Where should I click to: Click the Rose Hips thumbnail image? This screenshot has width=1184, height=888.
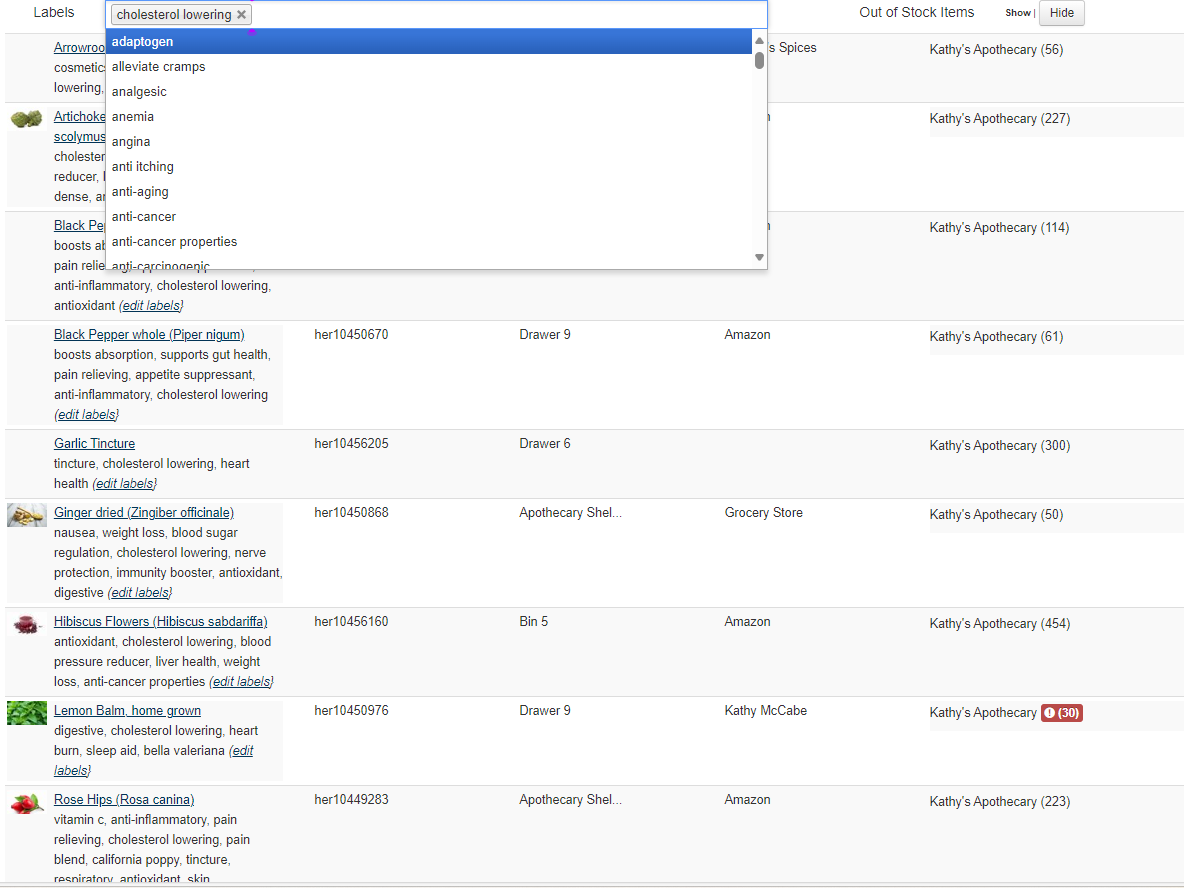pos(26,803)
